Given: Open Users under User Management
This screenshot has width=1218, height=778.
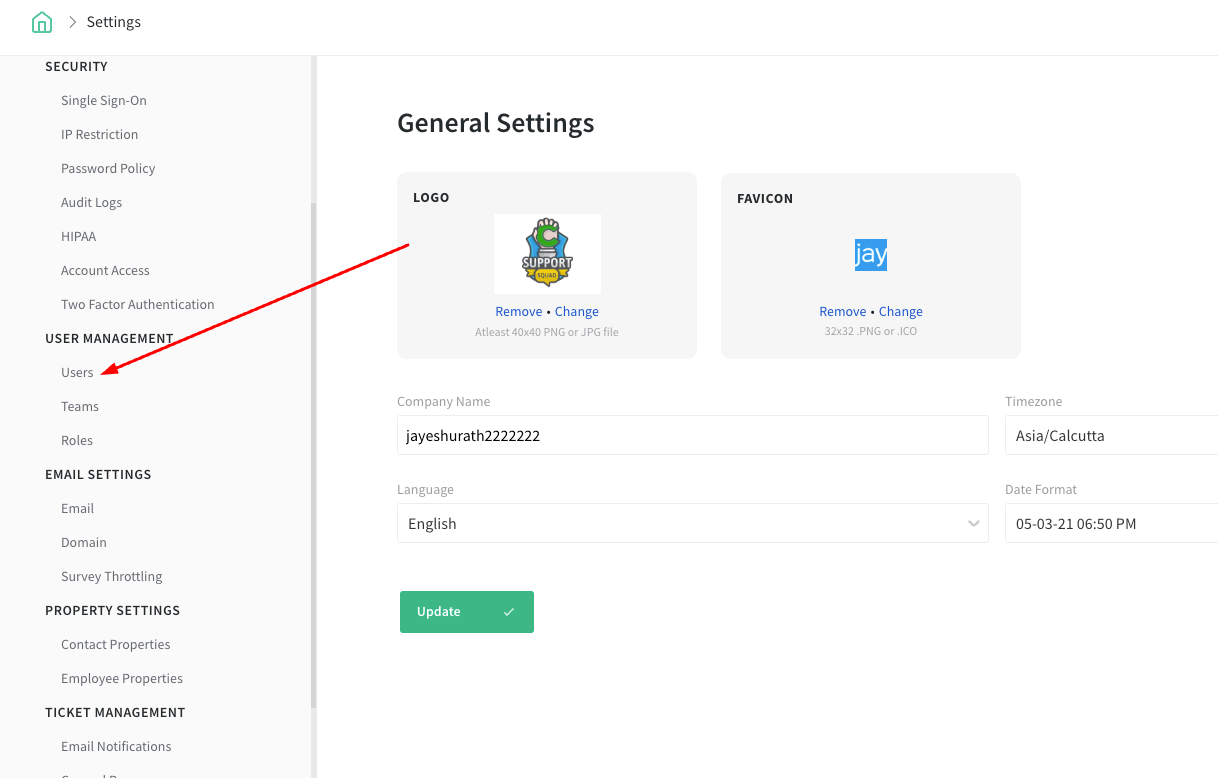Looking at the screenshot, I should [x=77, y=372].
